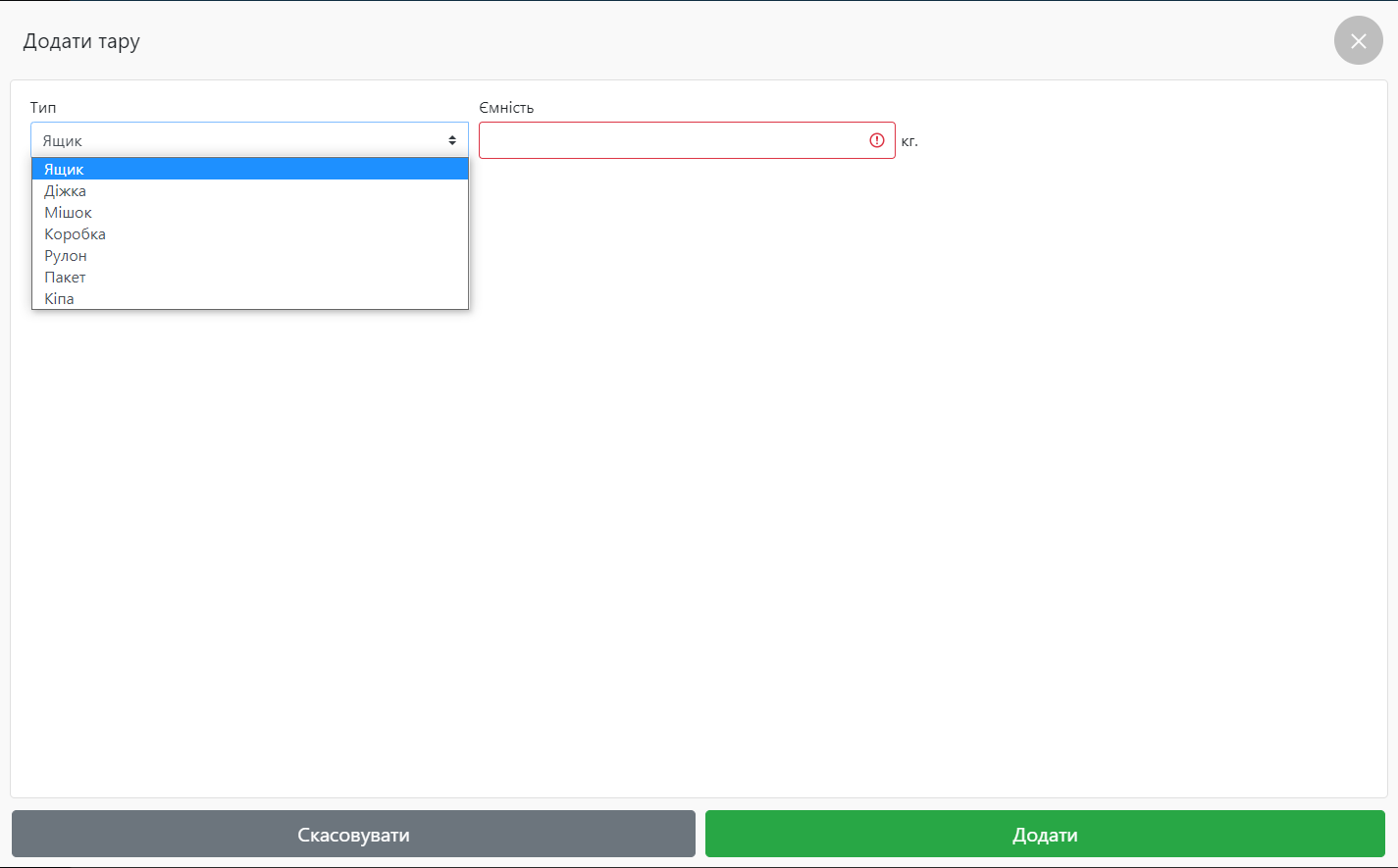The width and height of the screenshot is (1398, 868).
Task: Click the Тип field label
Action: tap(43, 108)
